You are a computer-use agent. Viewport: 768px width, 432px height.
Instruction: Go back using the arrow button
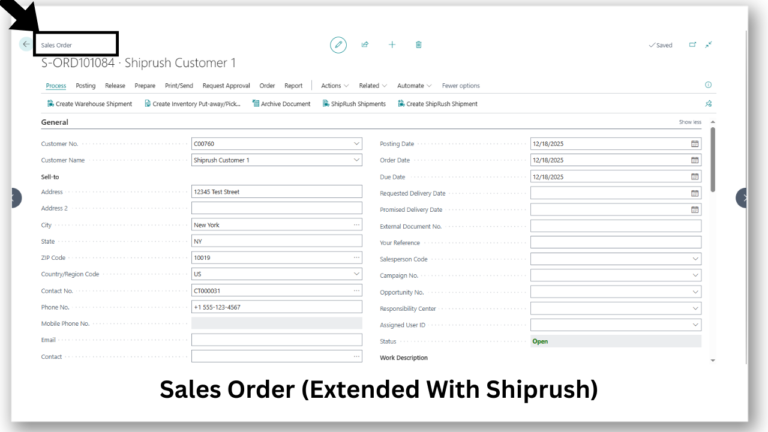point(26,44)
